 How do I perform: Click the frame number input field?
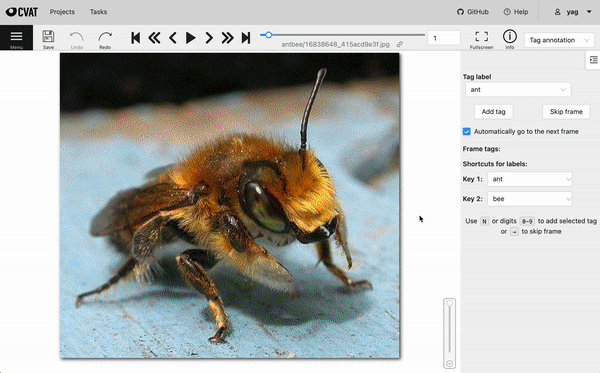443,38
